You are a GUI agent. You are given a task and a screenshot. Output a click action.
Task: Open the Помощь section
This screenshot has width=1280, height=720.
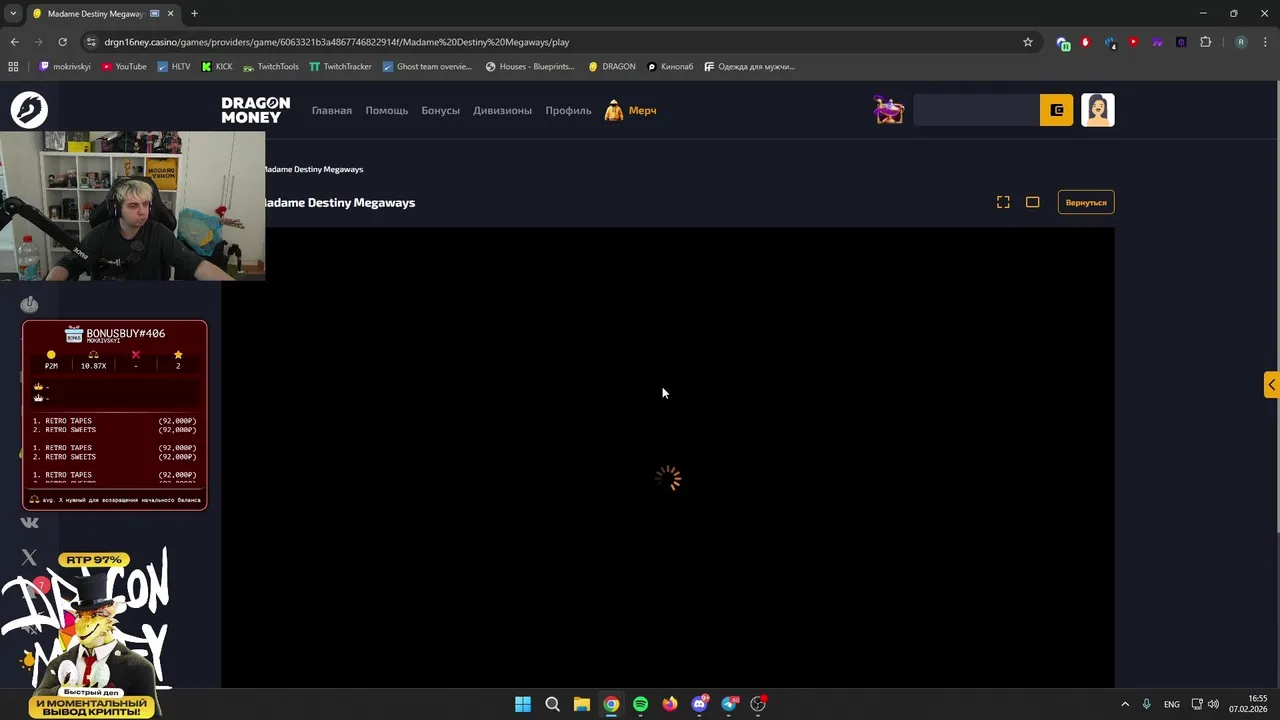[x=387, y=110]
